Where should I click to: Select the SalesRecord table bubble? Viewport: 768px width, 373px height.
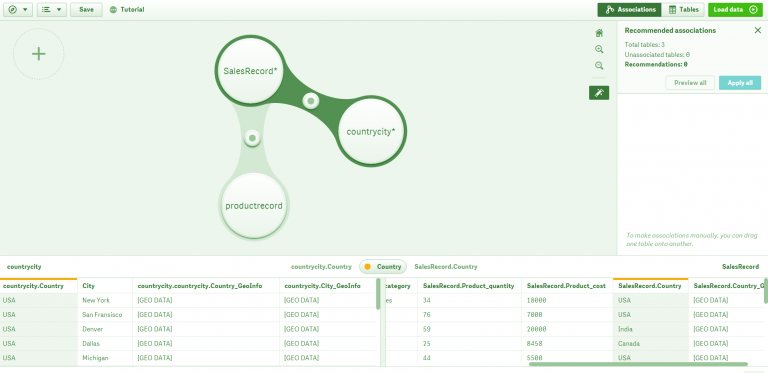point(250,71)
